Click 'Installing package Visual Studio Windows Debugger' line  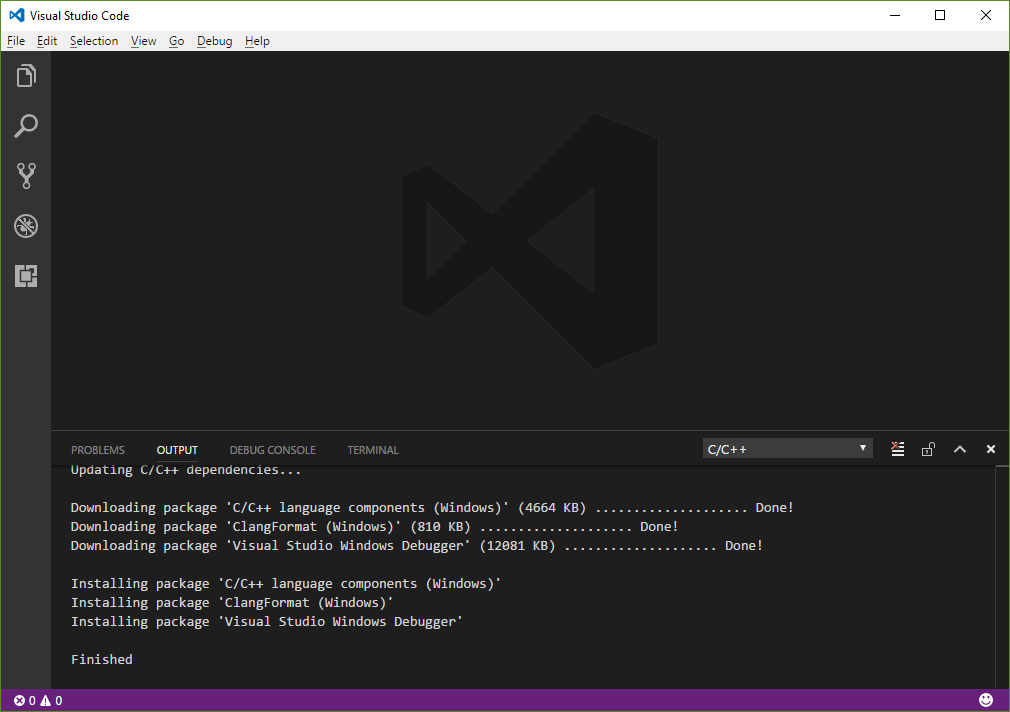267,621
